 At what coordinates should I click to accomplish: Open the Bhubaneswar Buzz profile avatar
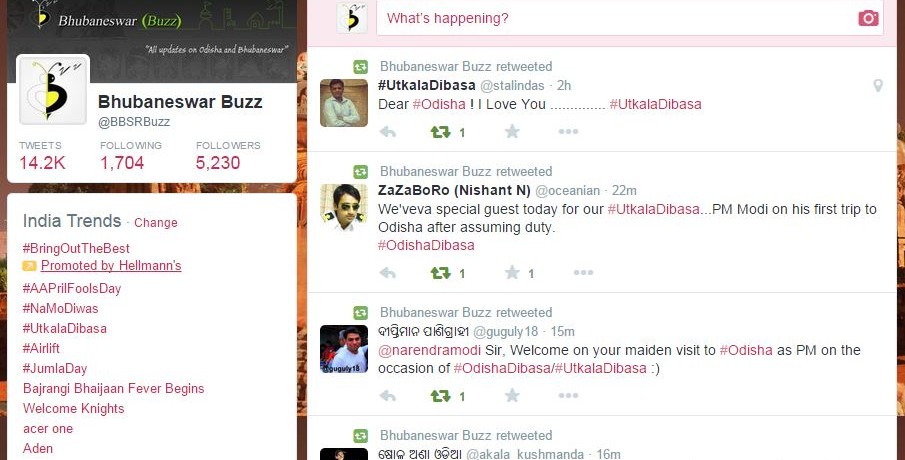[54, 90]
